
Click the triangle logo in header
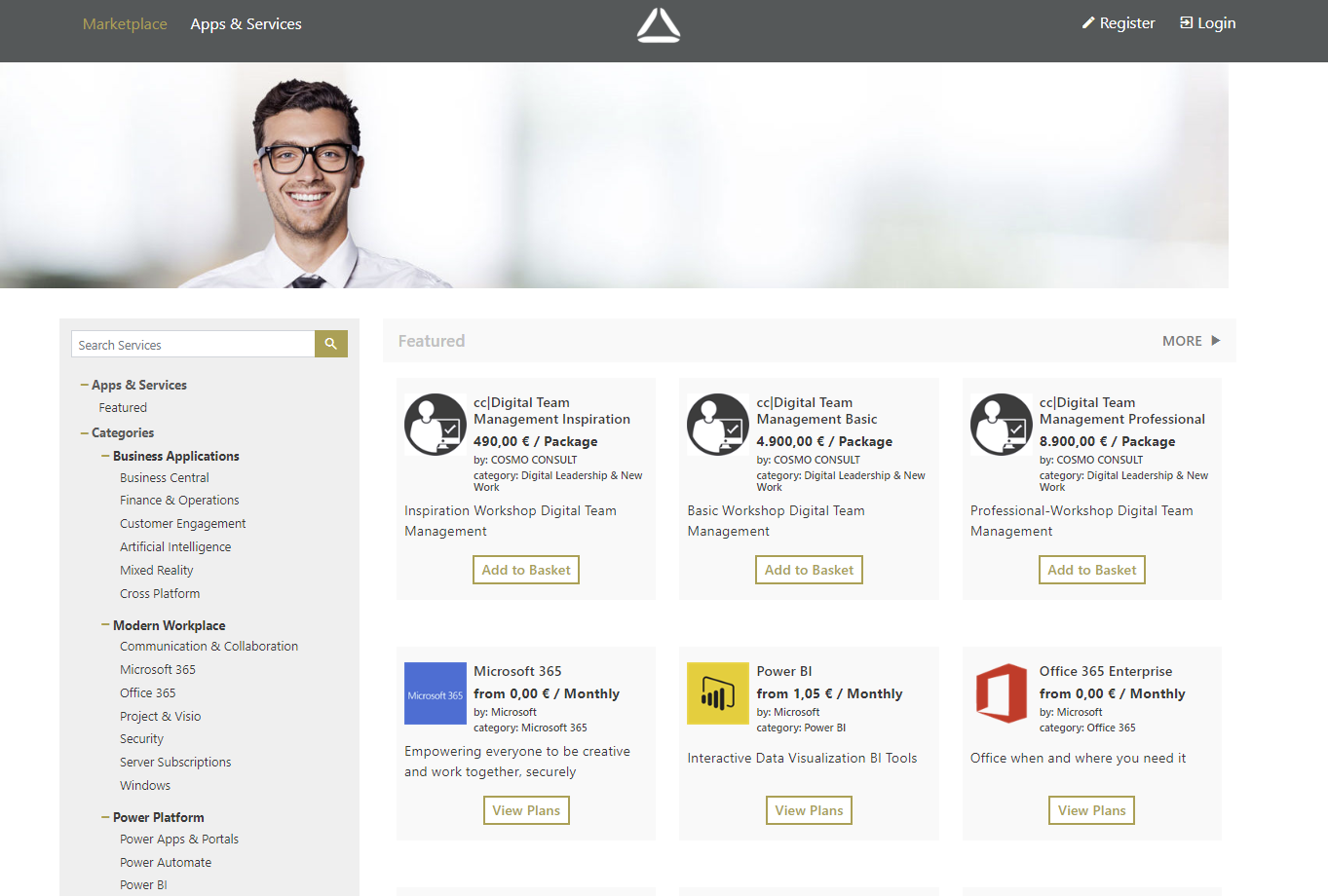659,25
